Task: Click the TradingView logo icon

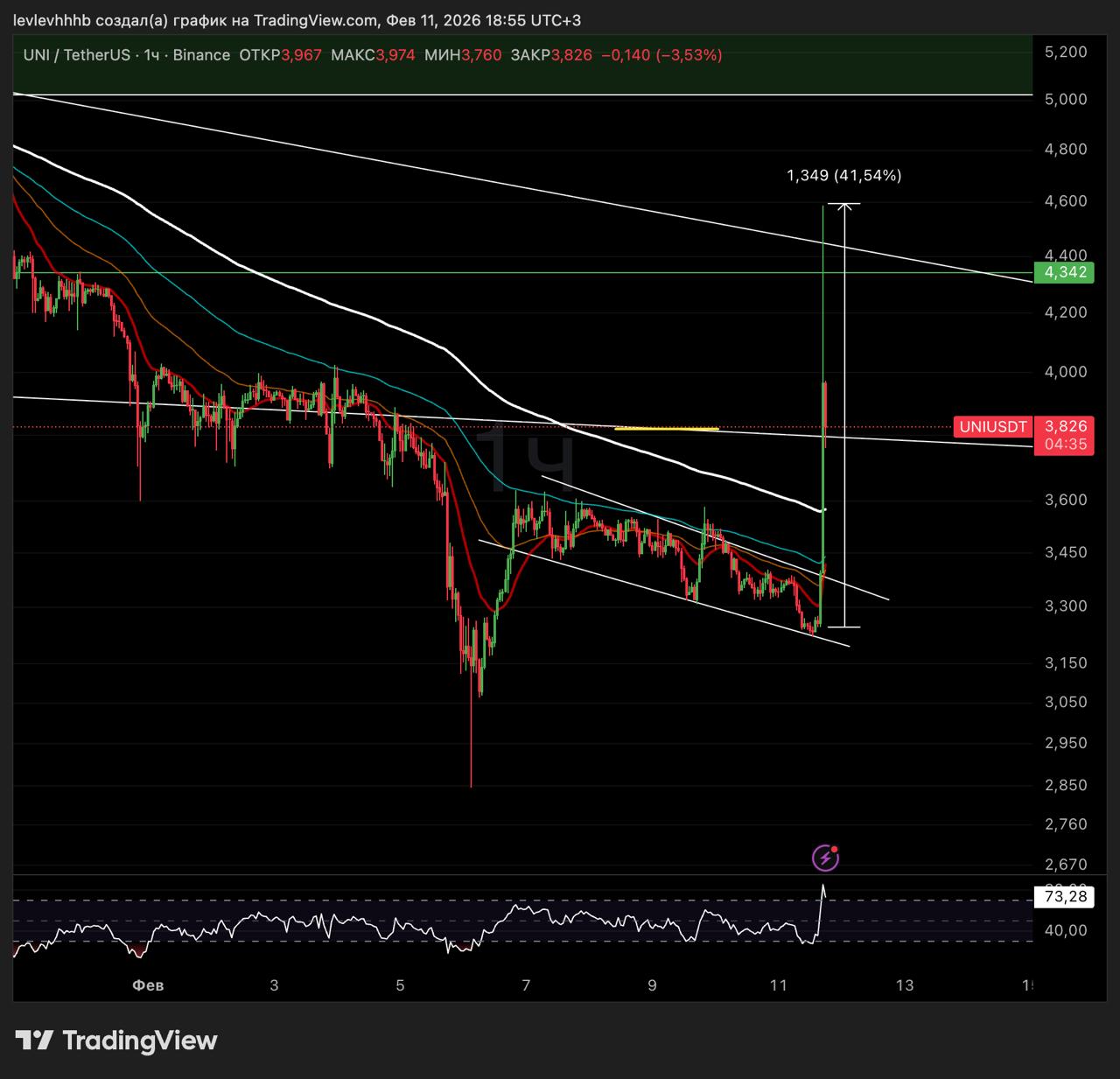Action: click(34, 1040)
